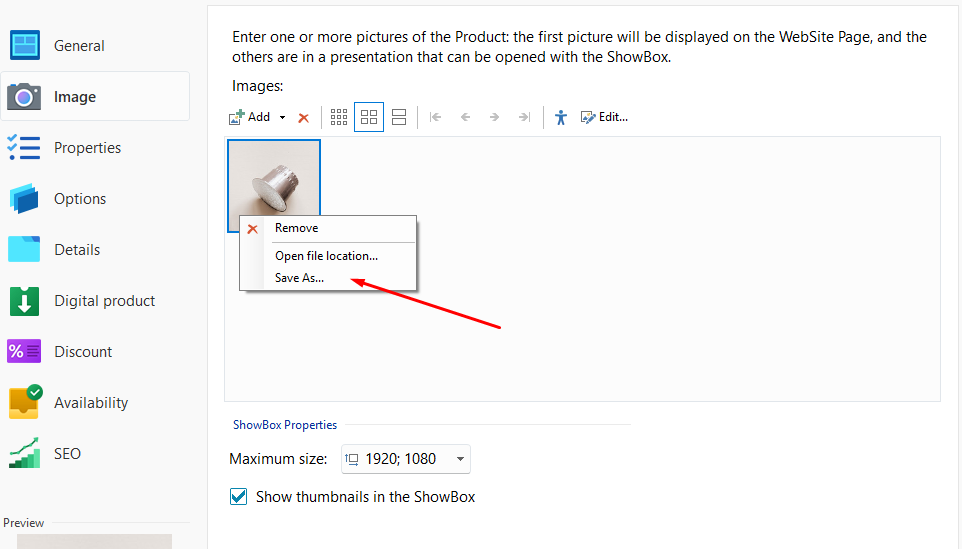962x549 pixels.
Task: Select Save As... in context menu
Action: pos(300,278)
